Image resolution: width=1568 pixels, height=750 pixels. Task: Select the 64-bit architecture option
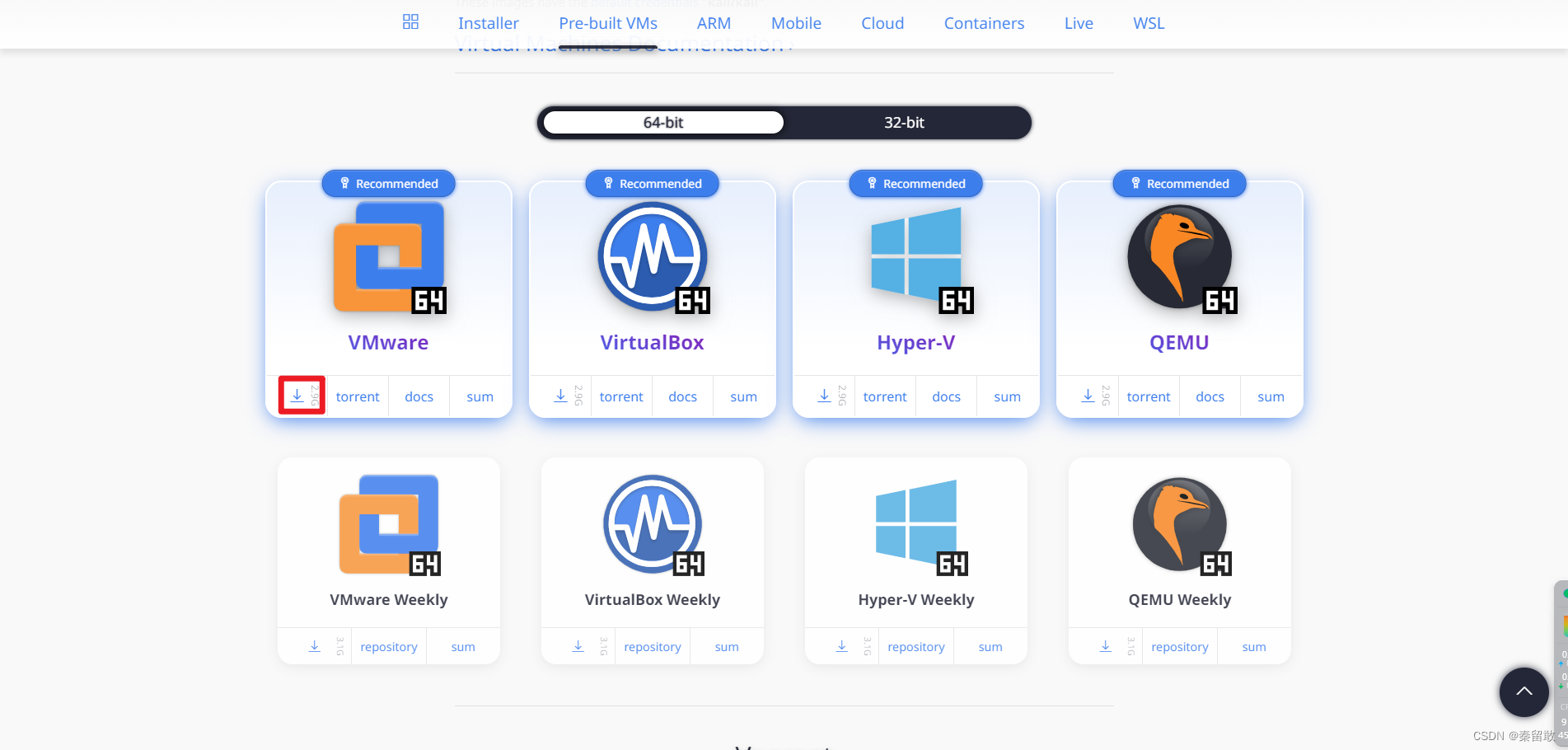point(663,122)
